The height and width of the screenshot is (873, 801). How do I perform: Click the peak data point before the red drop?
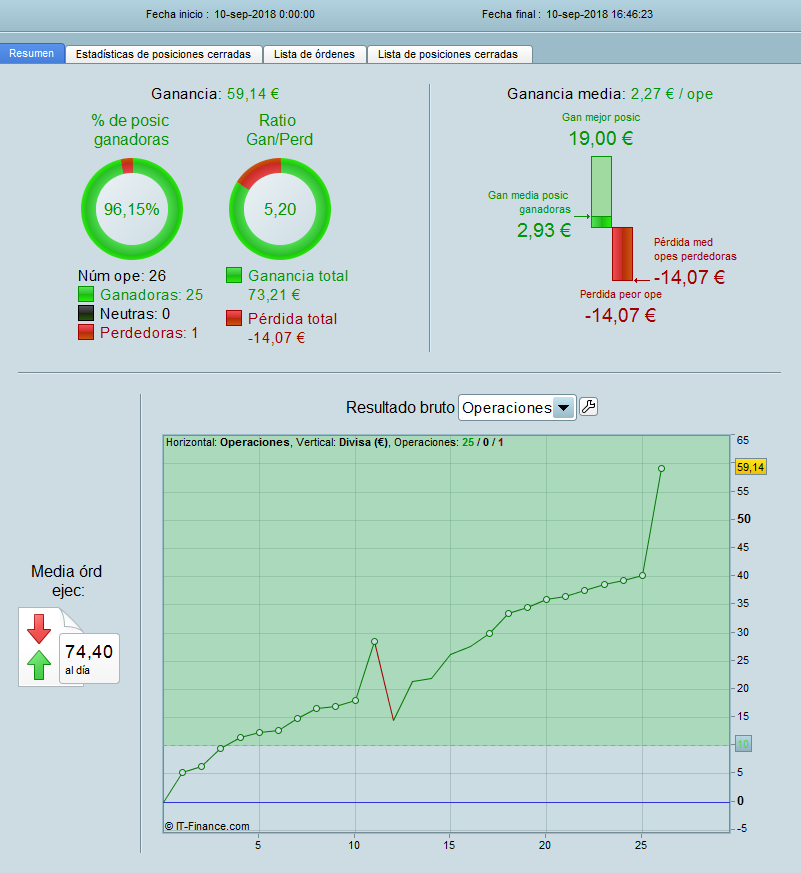(x=375, y=641)
